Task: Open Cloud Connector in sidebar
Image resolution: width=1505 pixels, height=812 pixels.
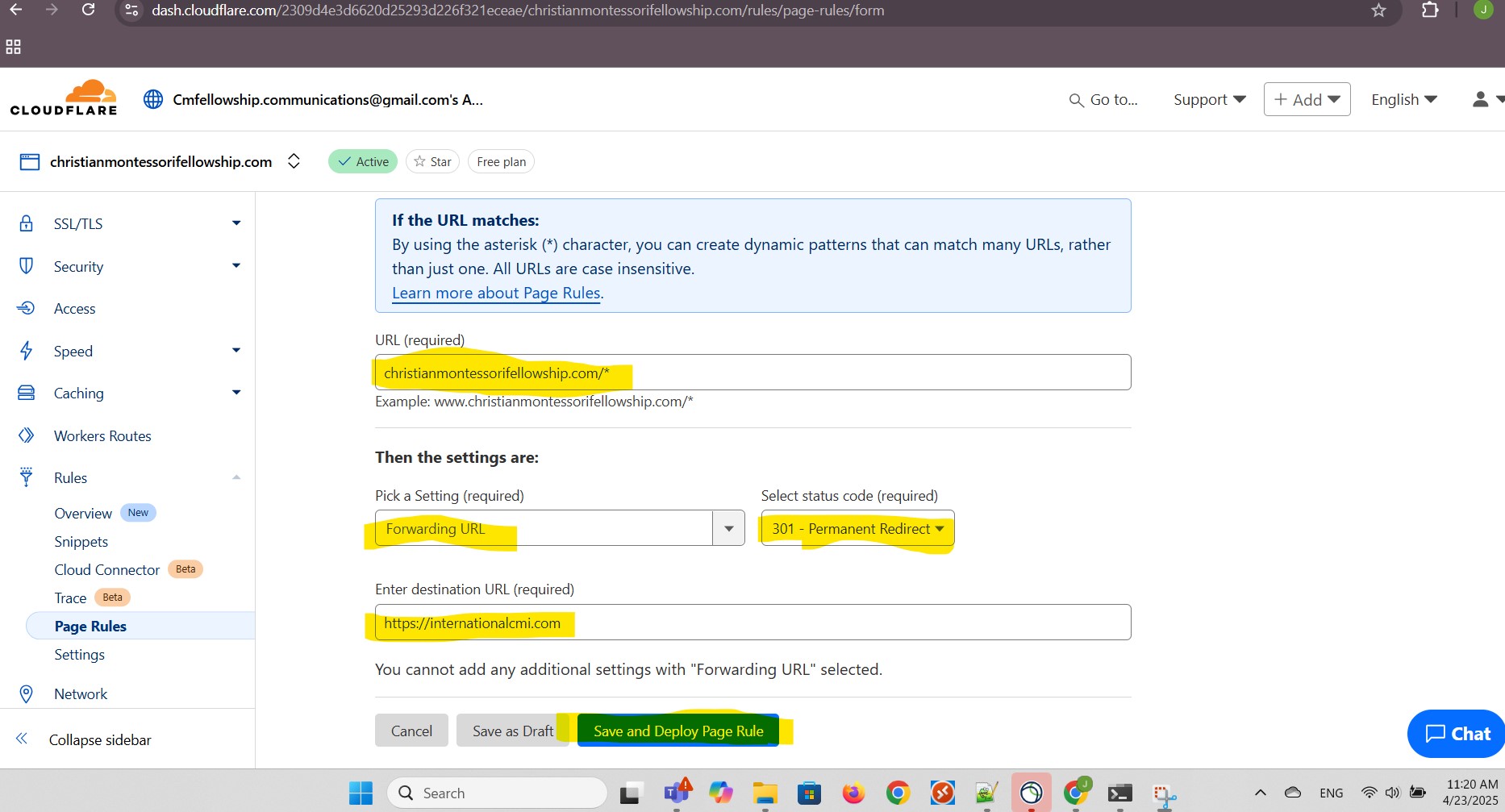Action: point(107,569)
